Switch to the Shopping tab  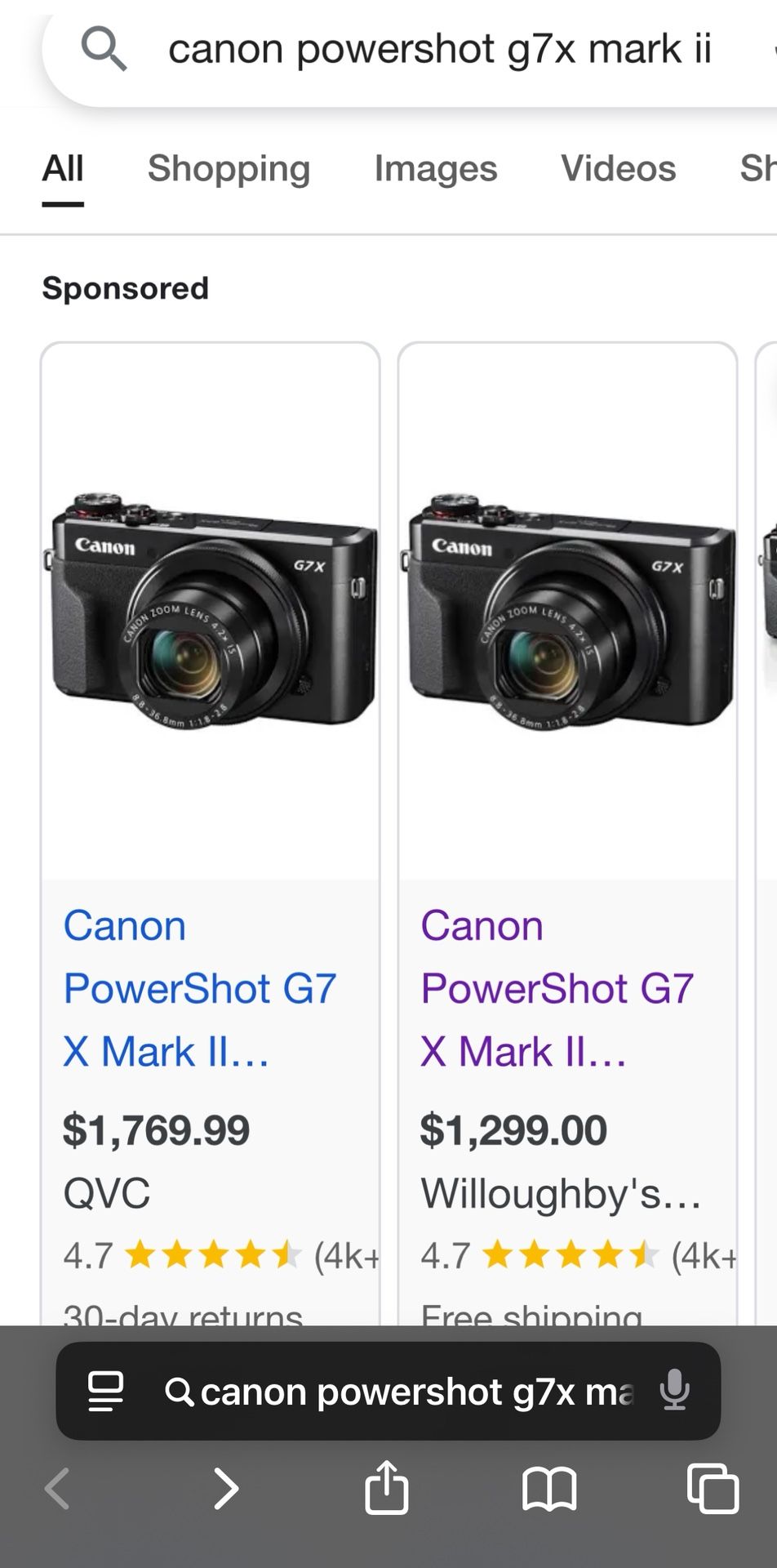(x=229, y=169)
